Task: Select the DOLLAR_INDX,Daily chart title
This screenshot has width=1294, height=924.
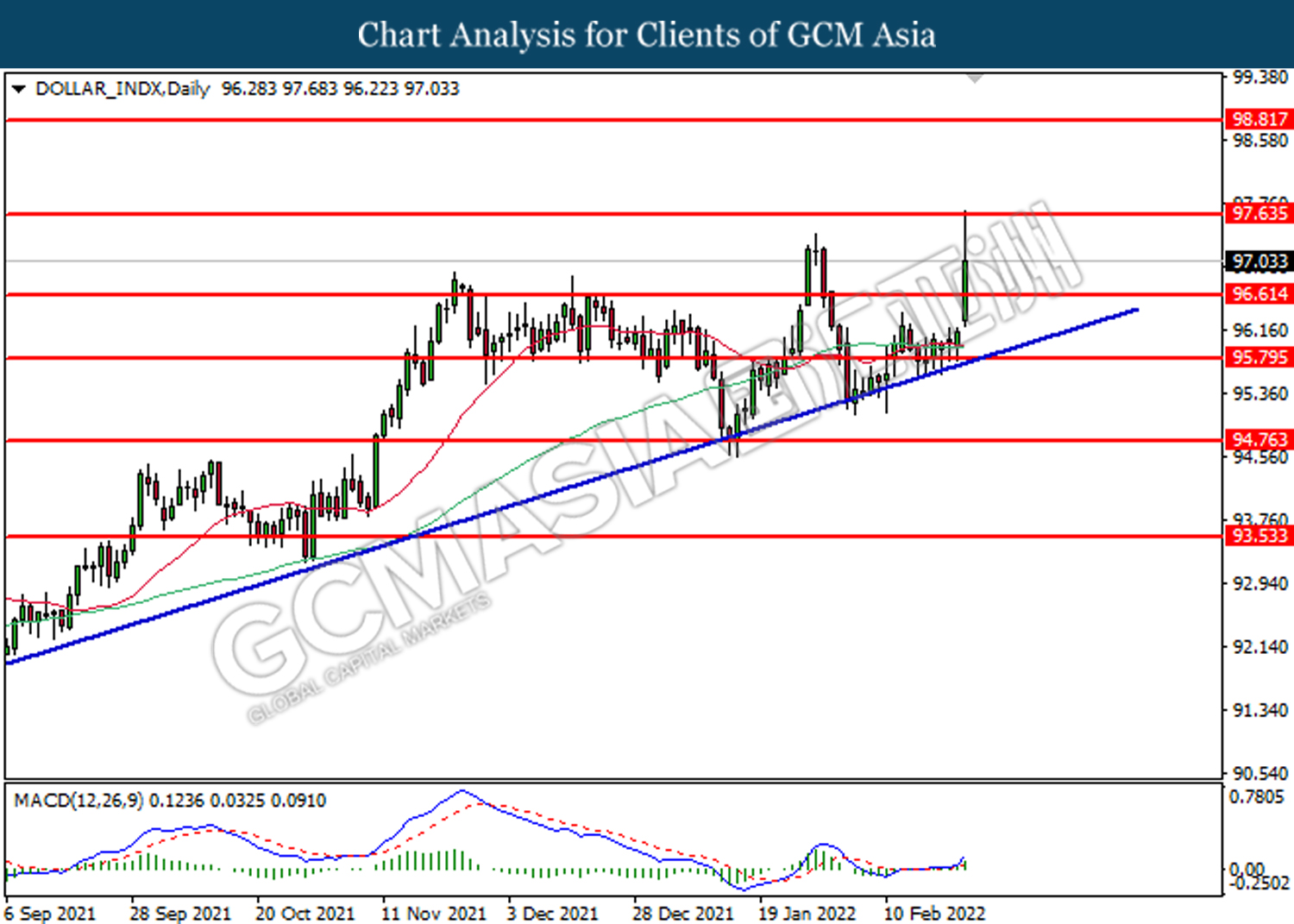Action: coord(122,89)
